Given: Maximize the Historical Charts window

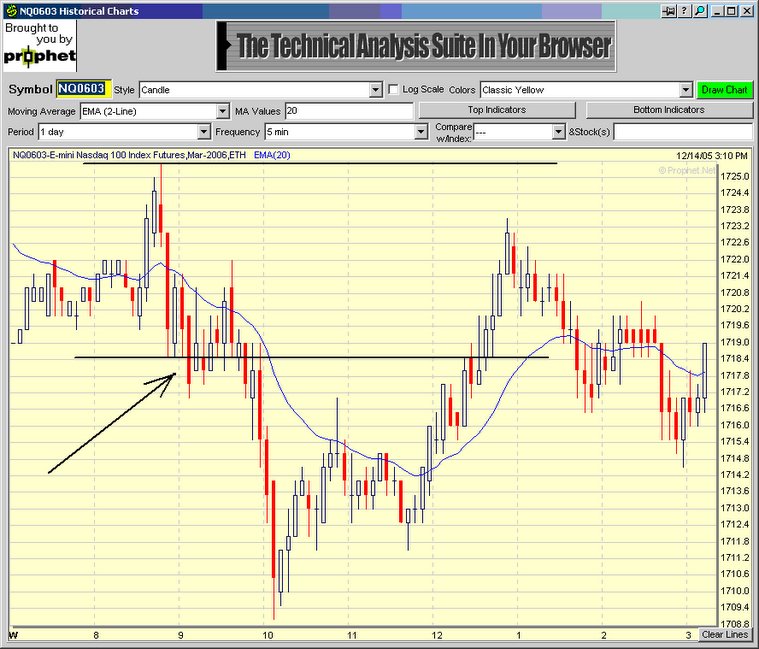Looking at the screenshot, I should tap(732, 11).
